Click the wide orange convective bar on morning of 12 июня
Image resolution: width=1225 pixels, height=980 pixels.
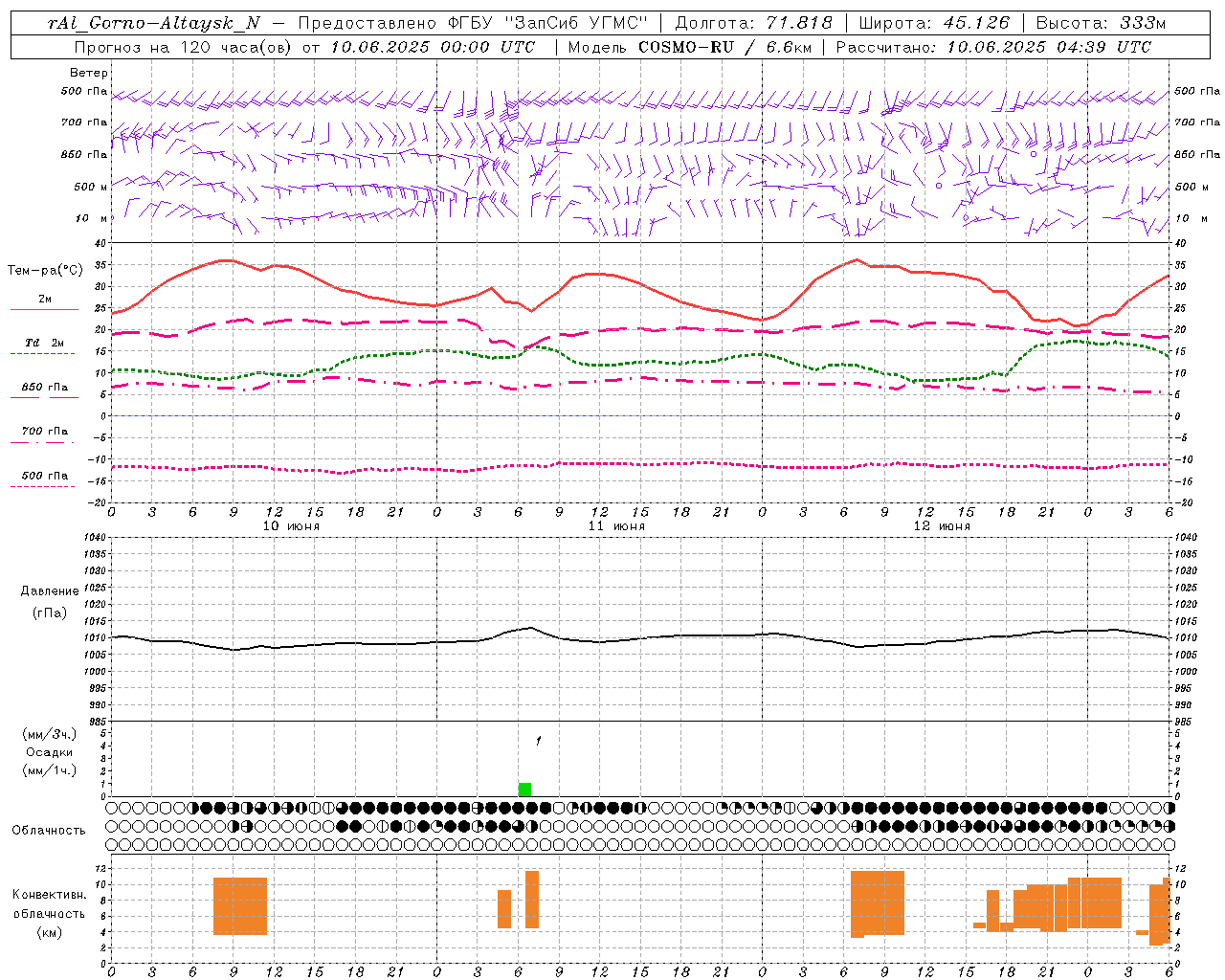tap(878, 903)
